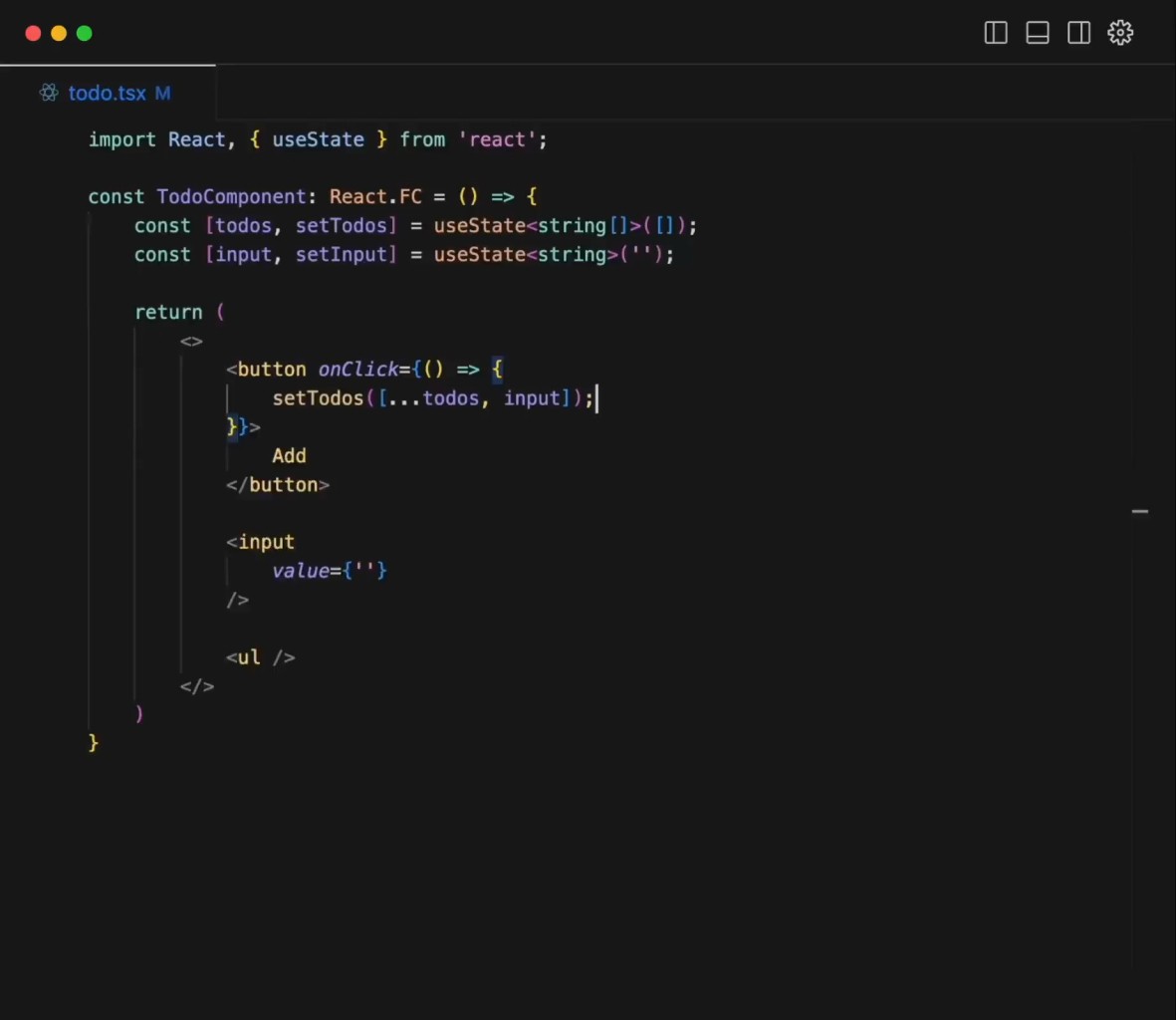Click the value prop of the input element
Screen dimensions: 1176x1020
301,570
